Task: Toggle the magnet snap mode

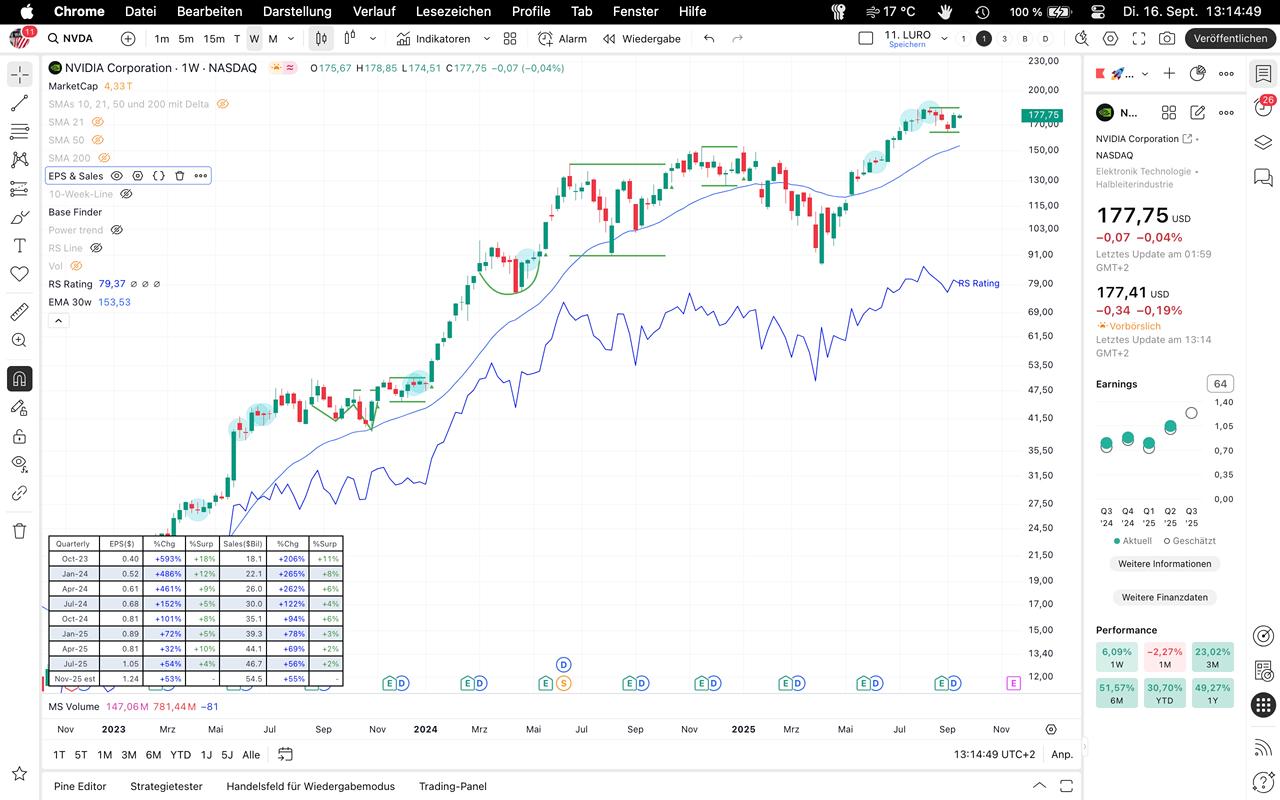Action: pos(19,379)
